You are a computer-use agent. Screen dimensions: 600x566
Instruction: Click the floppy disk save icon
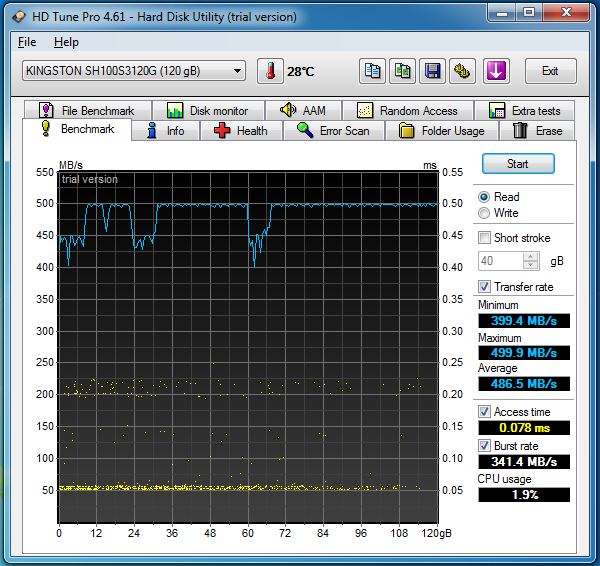pyautogui.click(x=433, y=71)
